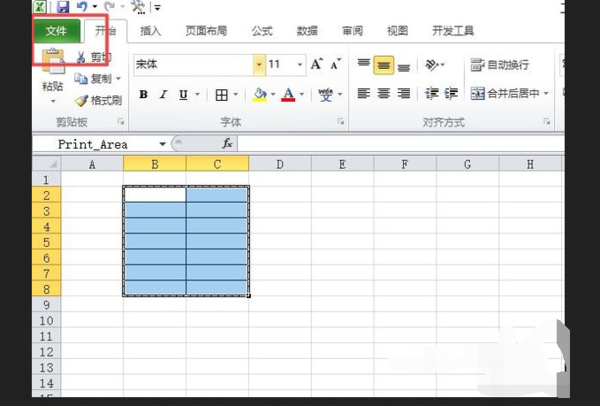Click the Decrease Font Size icon
Image resolution: width=600 pixels, height=406 pixels.
[336, 64]
